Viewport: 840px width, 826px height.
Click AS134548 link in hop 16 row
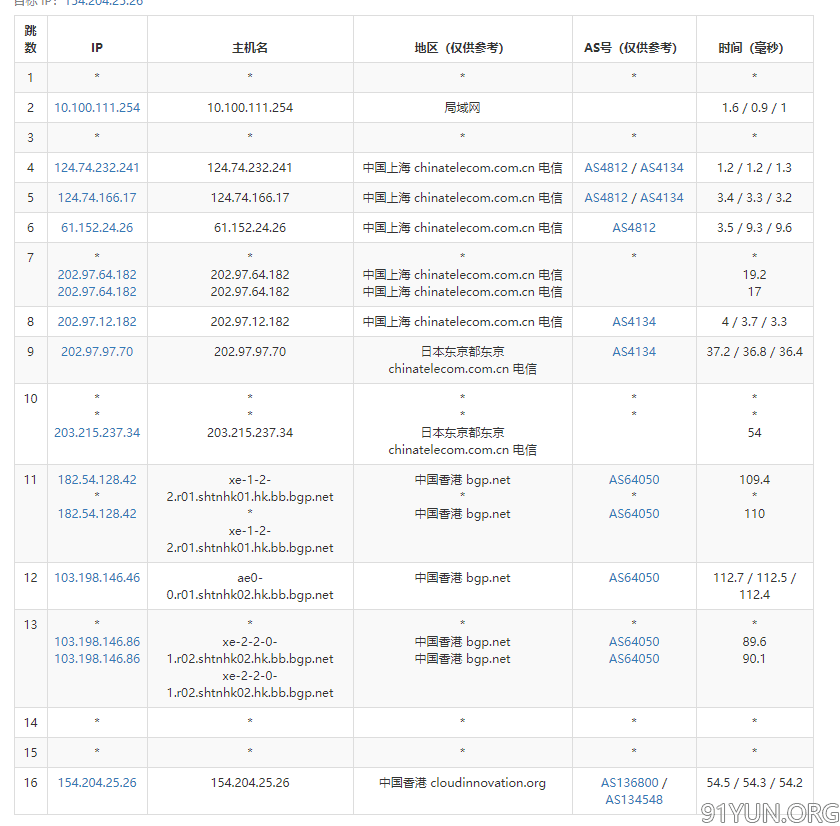point(634,800)
